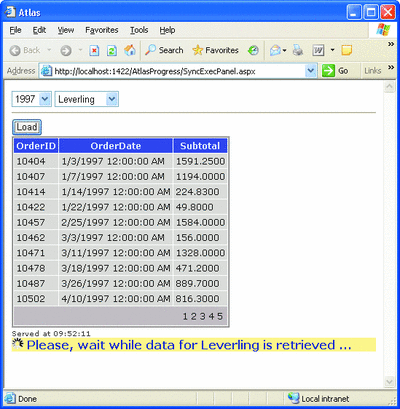Go to the Home page icon
Viewport: 400px width, 409px height.
click(x=130, y=50)
